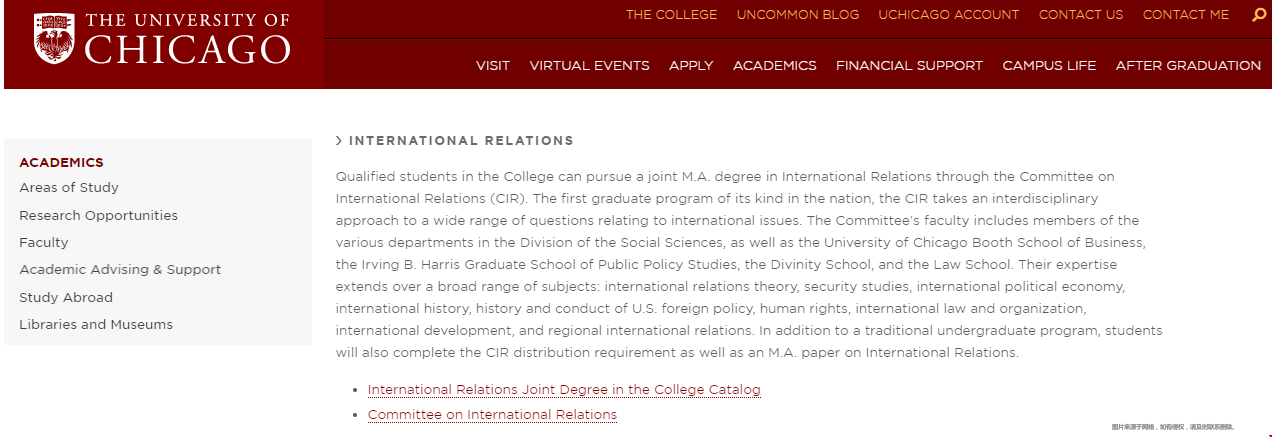Select Areas of Study in sidebar
Viewport: 1272px width, 437px height.
coord(69,188)
